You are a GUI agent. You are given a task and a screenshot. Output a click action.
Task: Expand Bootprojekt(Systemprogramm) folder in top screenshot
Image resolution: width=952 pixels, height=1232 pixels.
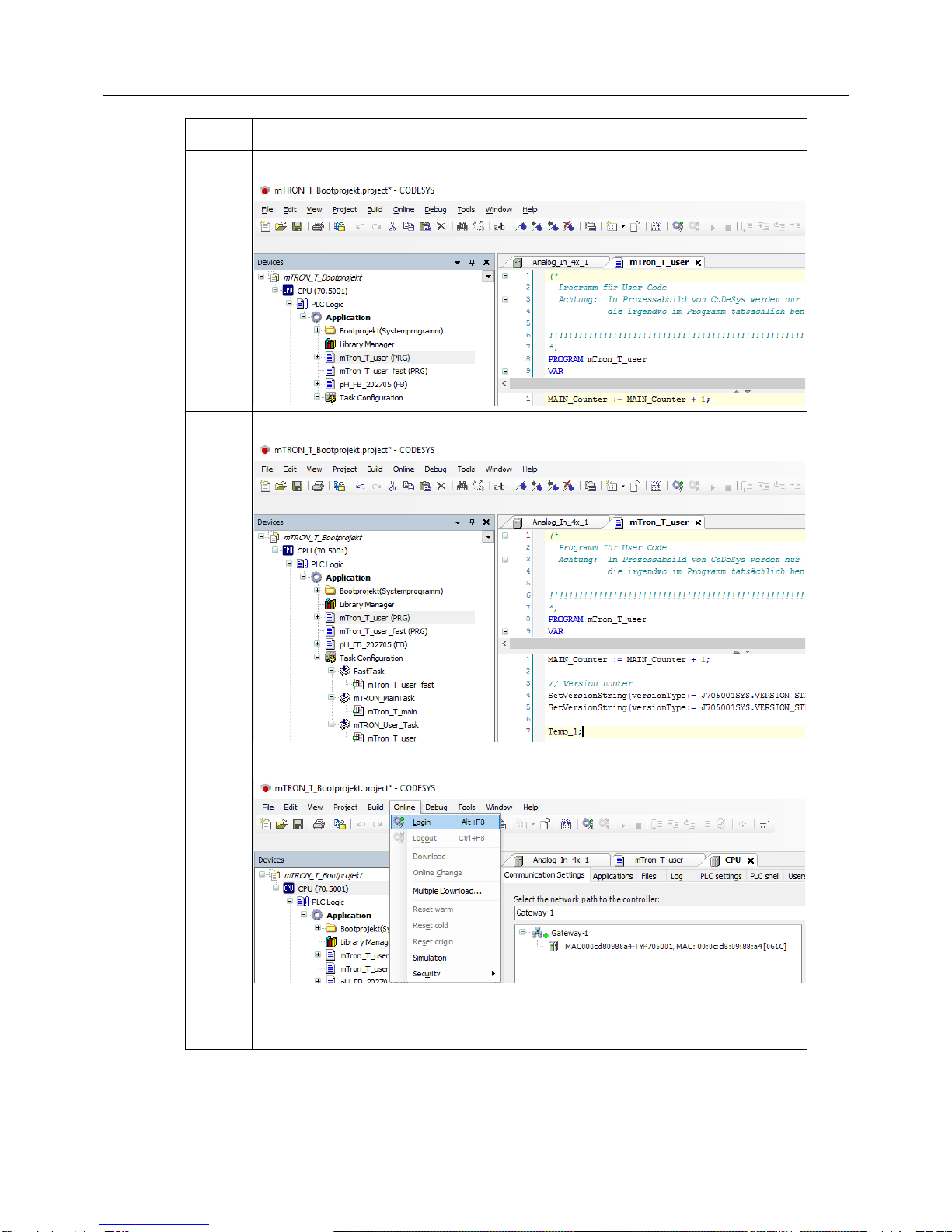[317, 330]
